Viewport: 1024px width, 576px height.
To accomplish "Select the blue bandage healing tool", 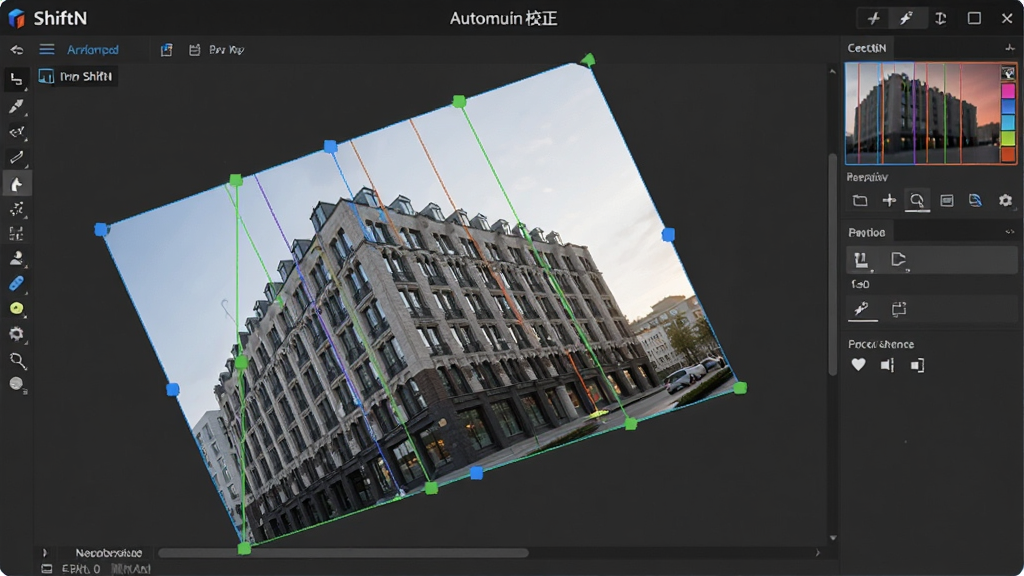I will pos(16,283).
